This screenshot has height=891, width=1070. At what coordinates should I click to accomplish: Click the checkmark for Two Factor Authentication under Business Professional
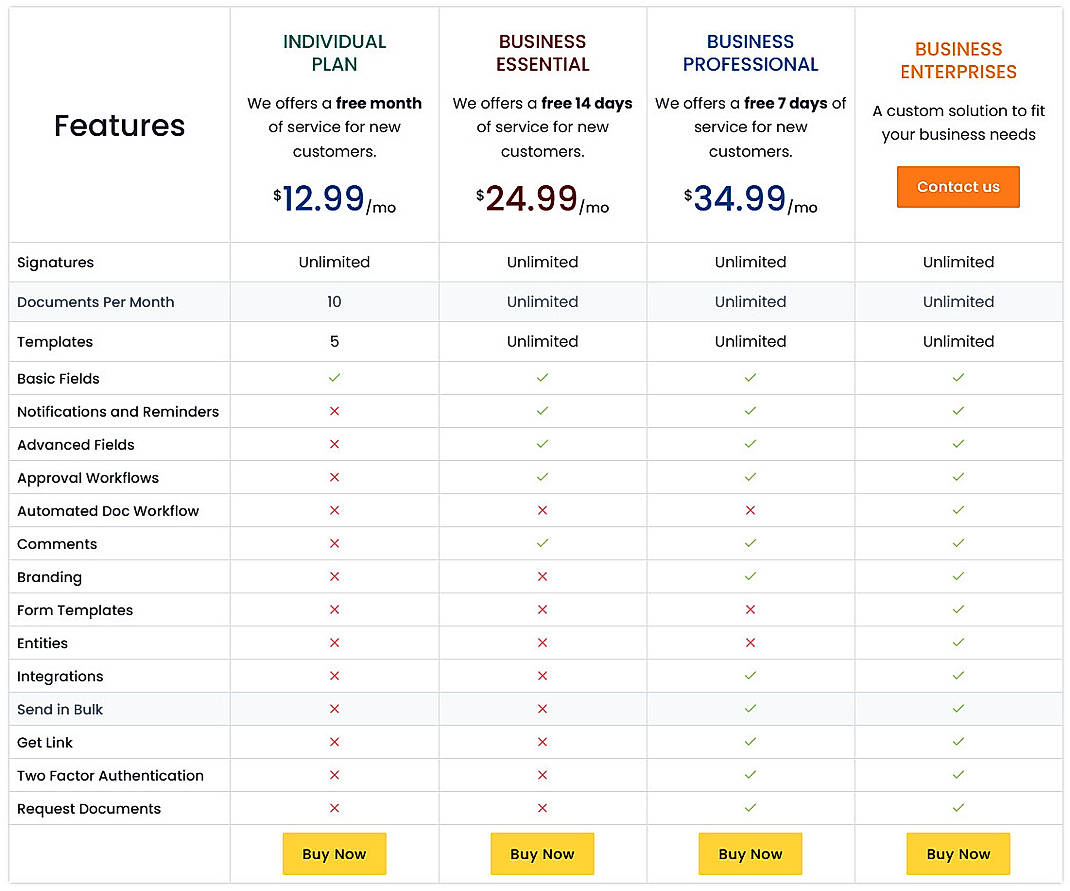tap(750, 774)
